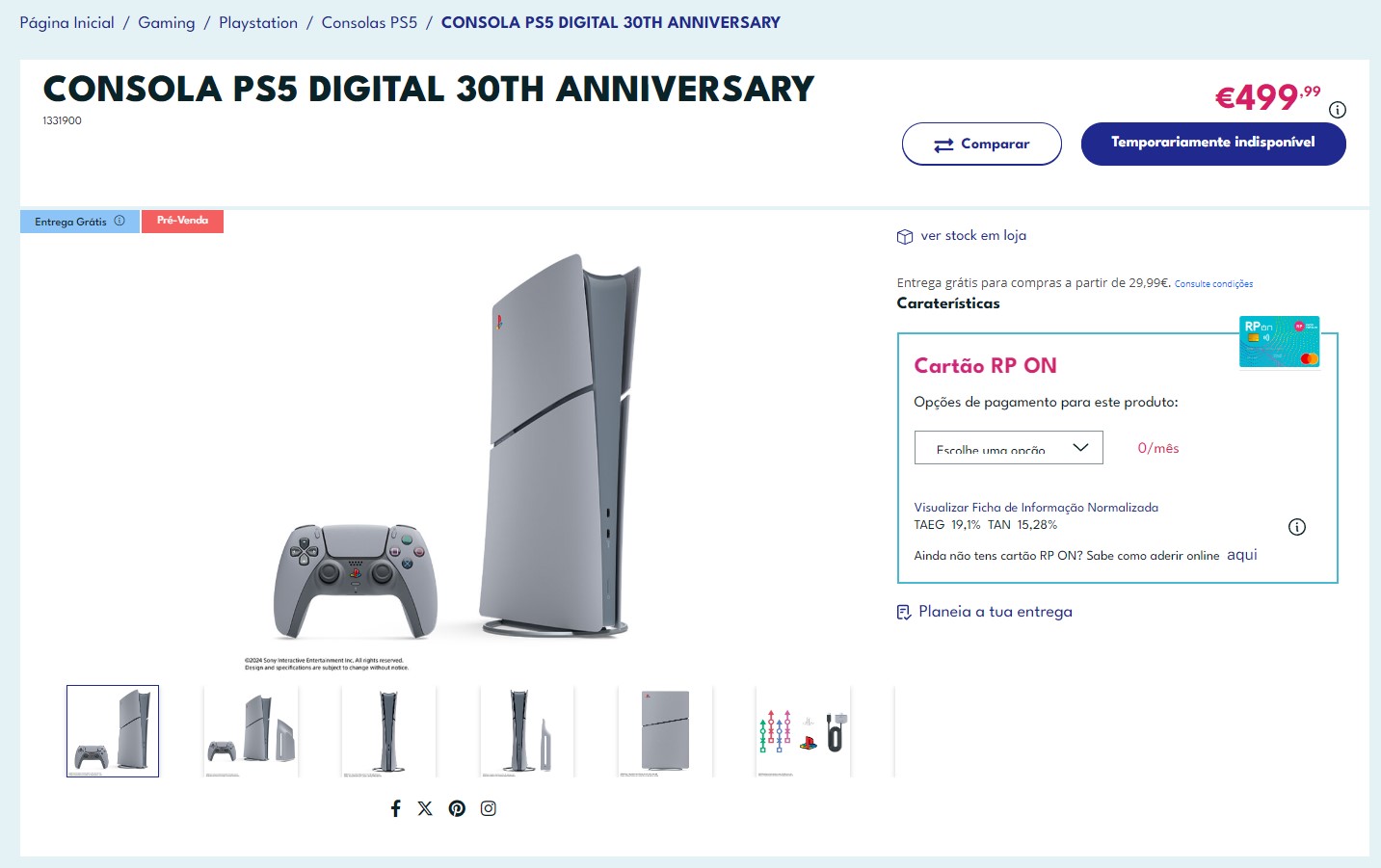
Task: Click the RP ON card image
Action: (x=1279, y=342)
